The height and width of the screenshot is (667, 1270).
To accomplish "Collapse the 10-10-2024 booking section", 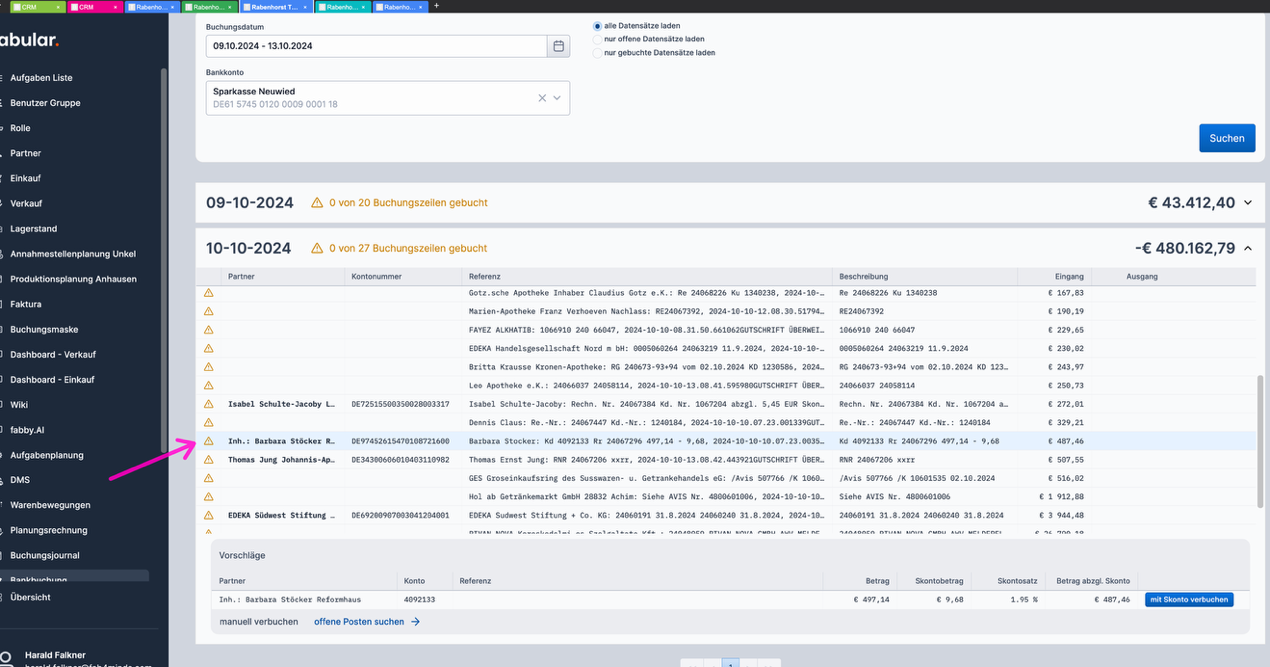I will click(1247, 247).
